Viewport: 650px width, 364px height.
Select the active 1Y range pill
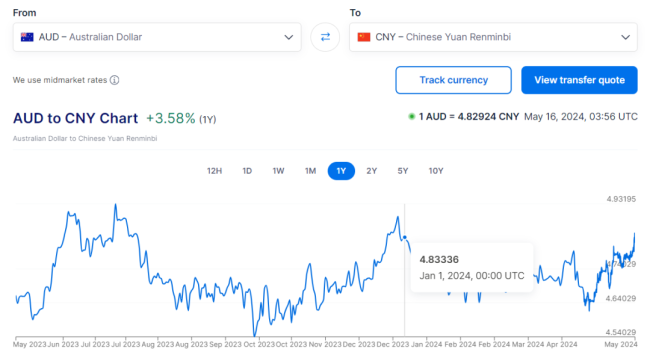(341, 171)
